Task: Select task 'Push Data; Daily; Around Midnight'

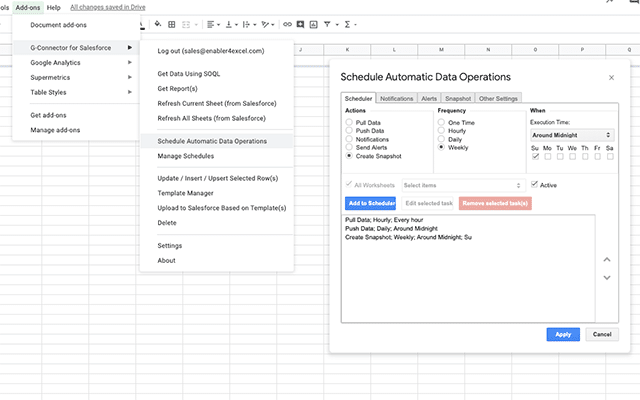Action: [391, 229]
